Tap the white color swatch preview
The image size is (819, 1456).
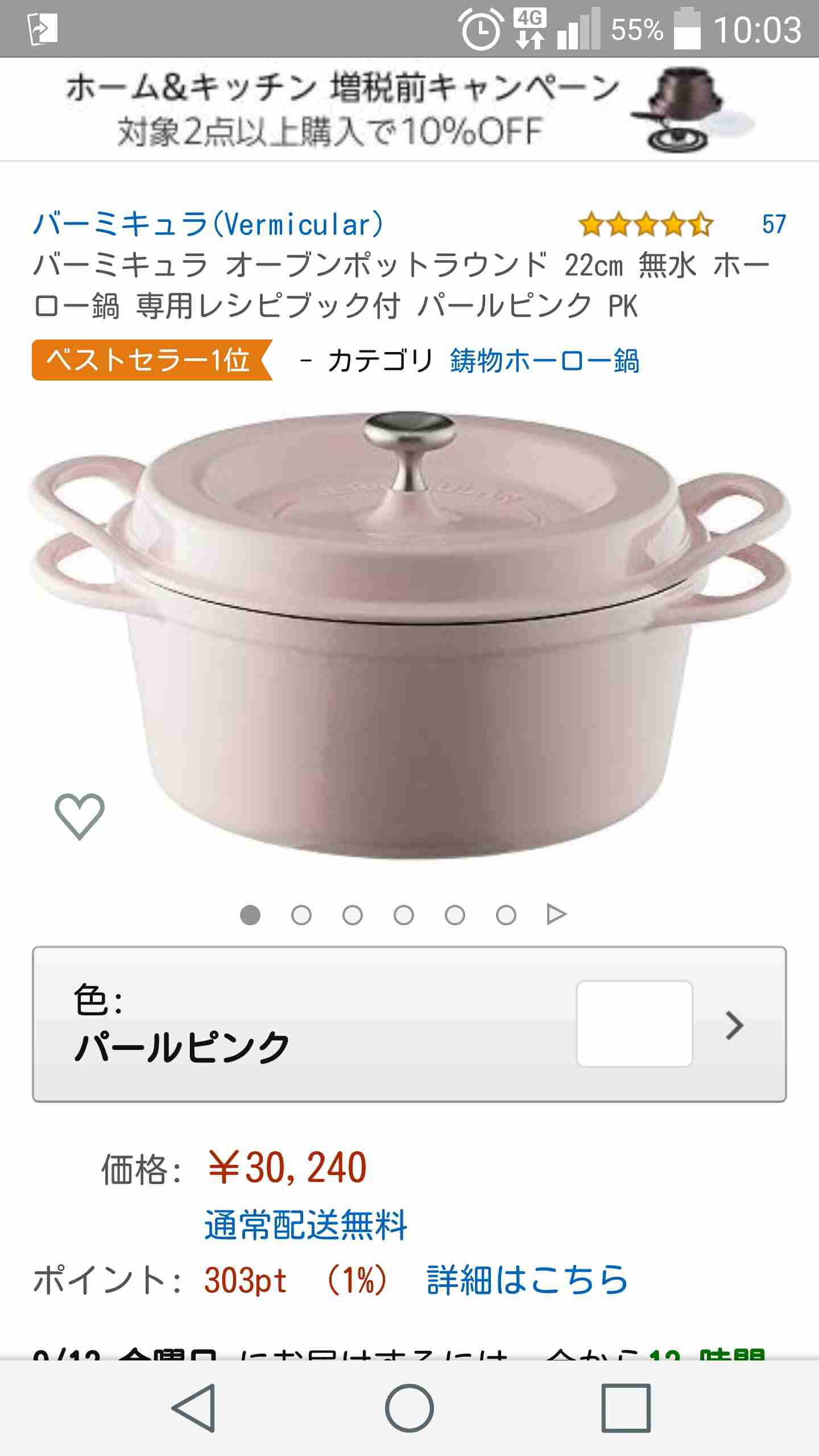point(635,1024)
